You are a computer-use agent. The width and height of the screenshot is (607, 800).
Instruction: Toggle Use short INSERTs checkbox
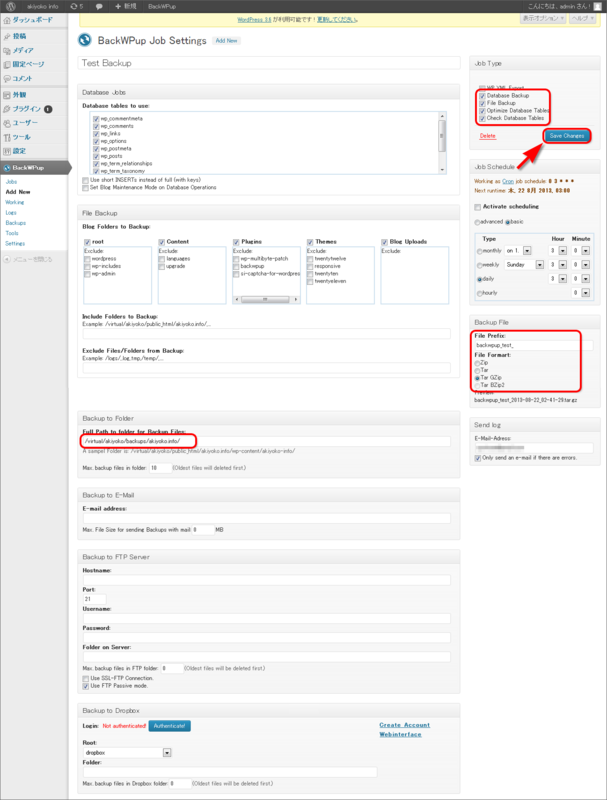[86, 180]
